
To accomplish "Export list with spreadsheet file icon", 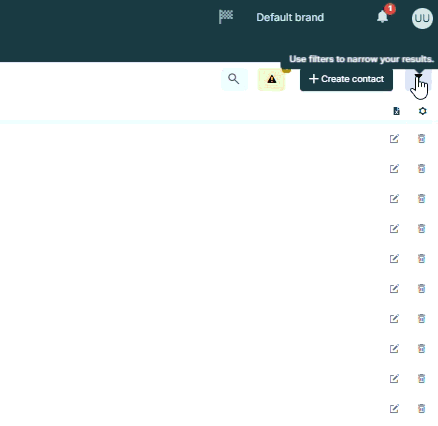I will click(x=396, y=111).
